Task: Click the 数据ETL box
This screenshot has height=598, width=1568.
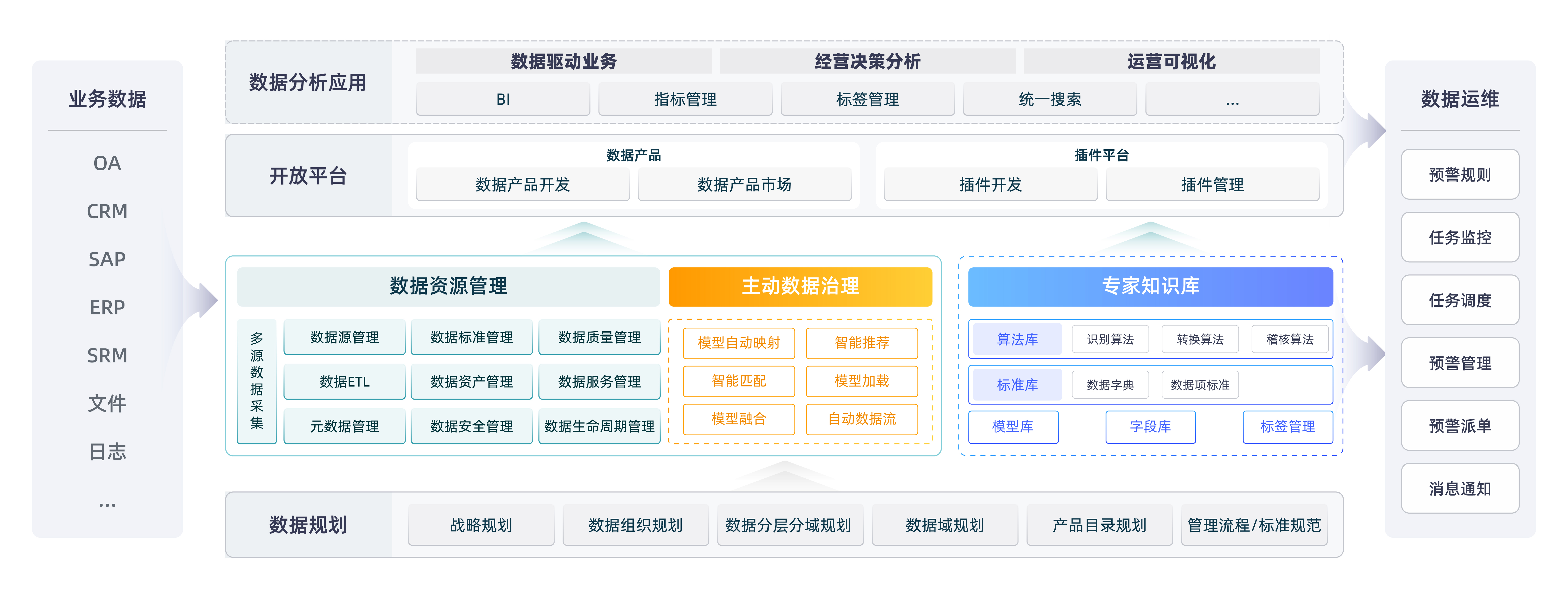Action: (344, 381)
